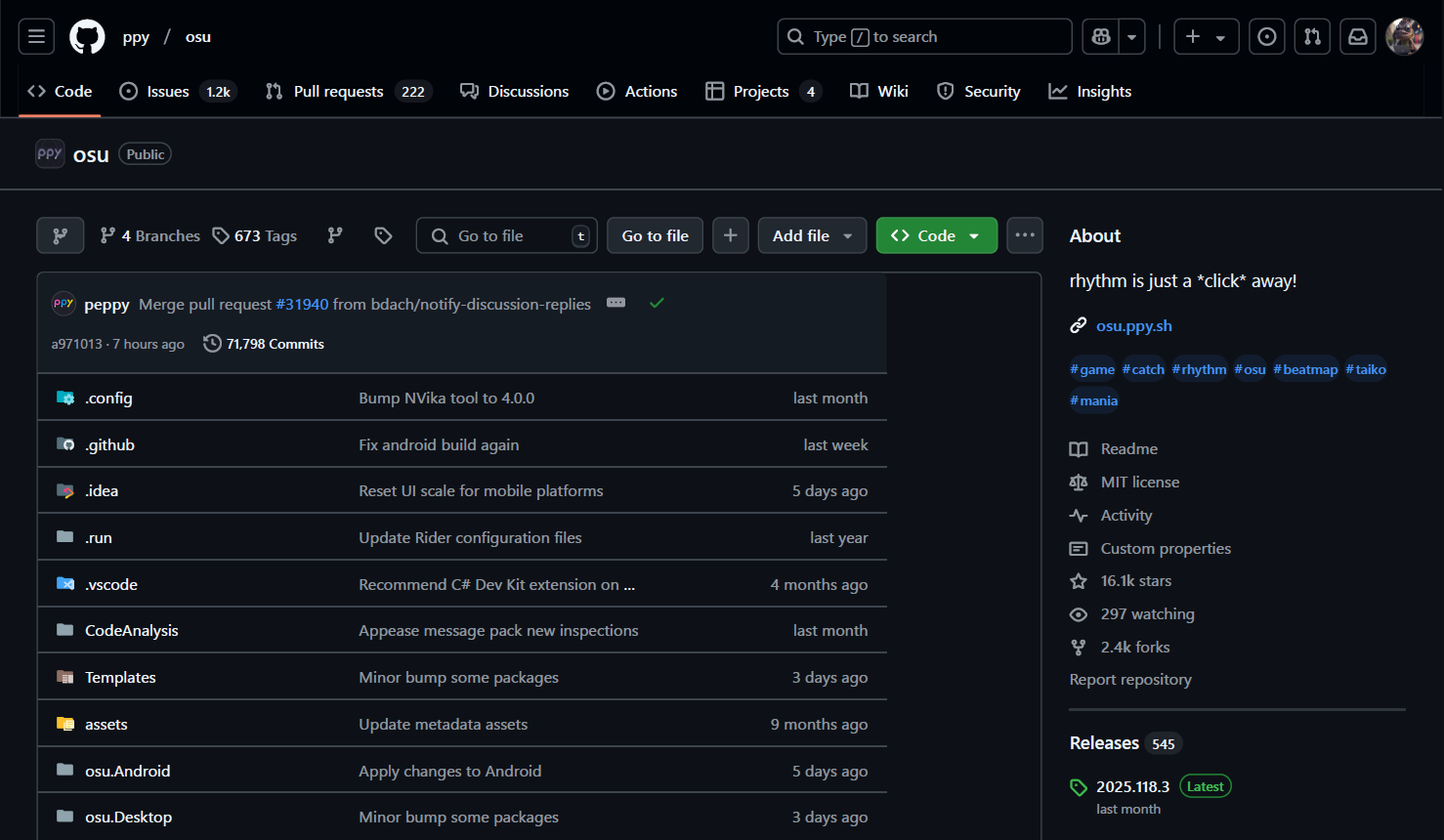Image resolution: width=1444 pixels, height=840 pixels.
Task: View the Projects tab
Action: pos(762,91)
